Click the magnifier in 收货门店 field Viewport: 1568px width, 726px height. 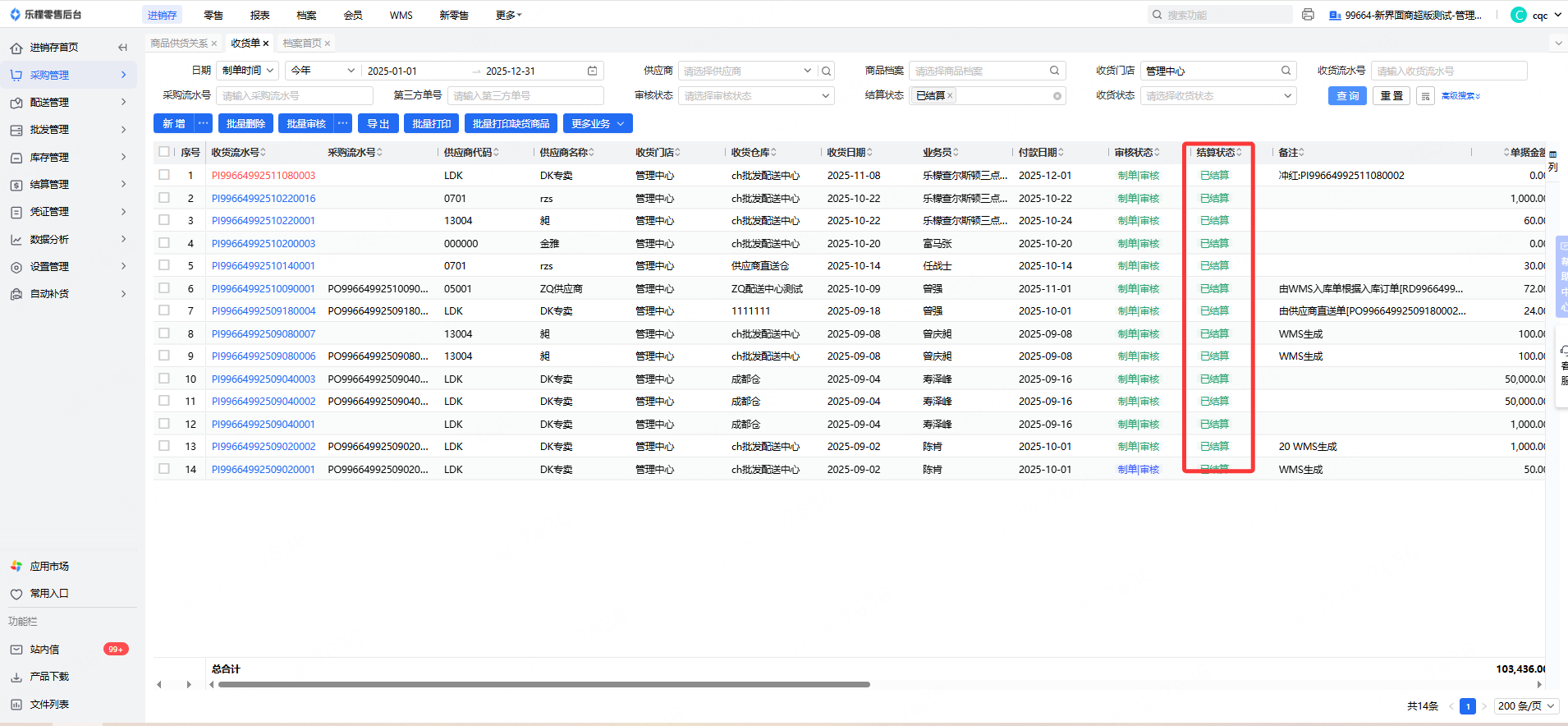click(1286, 71)
